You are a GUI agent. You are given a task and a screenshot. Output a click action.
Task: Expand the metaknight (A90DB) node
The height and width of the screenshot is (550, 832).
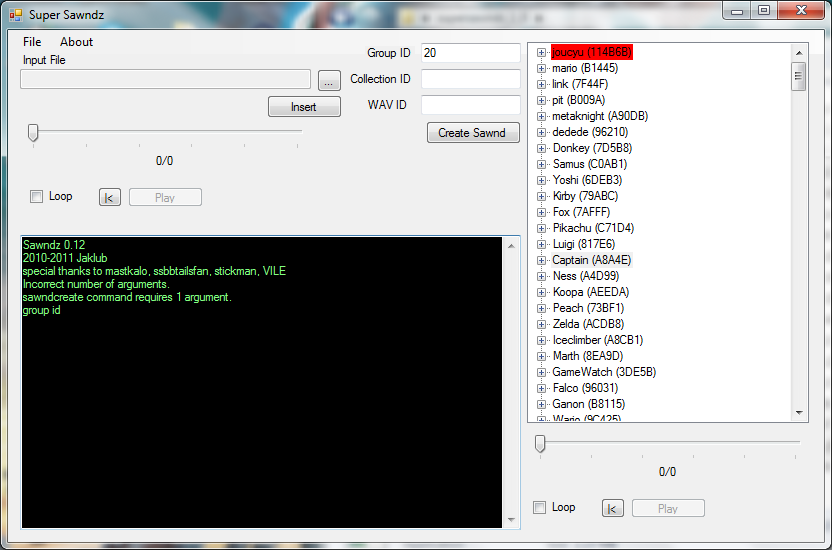point(541,116)
